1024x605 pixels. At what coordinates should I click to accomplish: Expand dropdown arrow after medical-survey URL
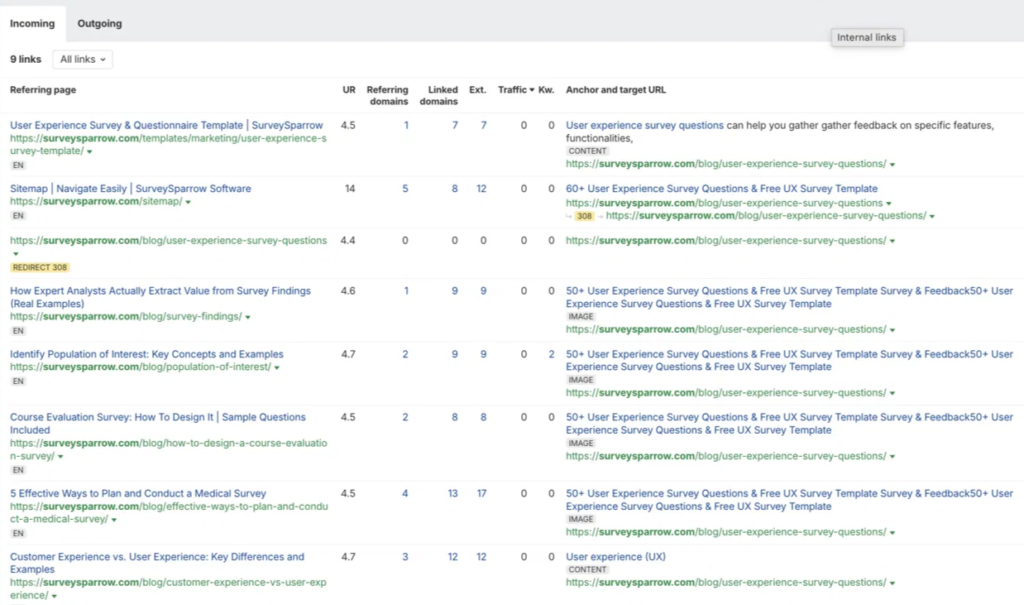114,520
